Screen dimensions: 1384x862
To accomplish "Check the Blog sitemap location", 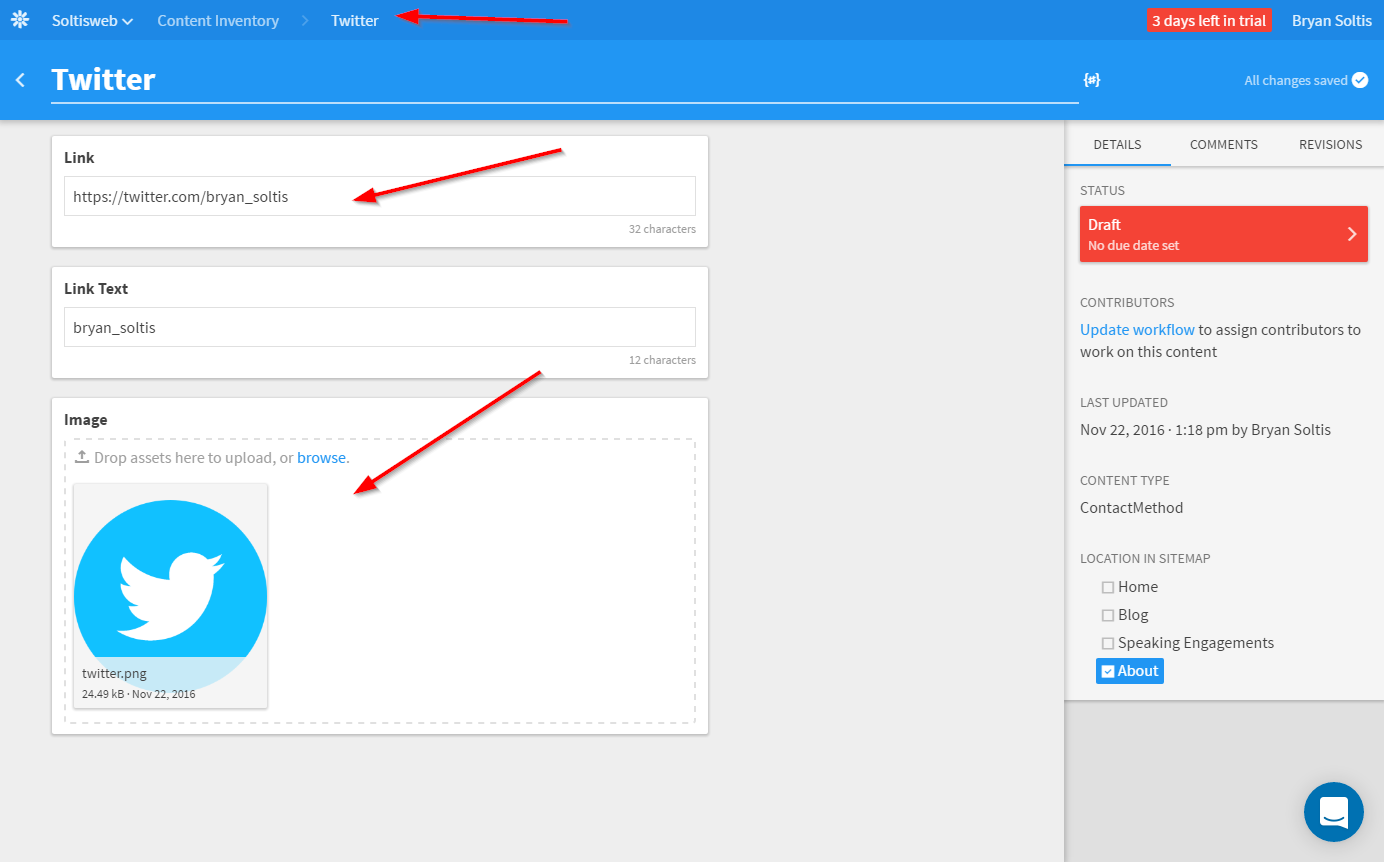I will pos(1108,615).
